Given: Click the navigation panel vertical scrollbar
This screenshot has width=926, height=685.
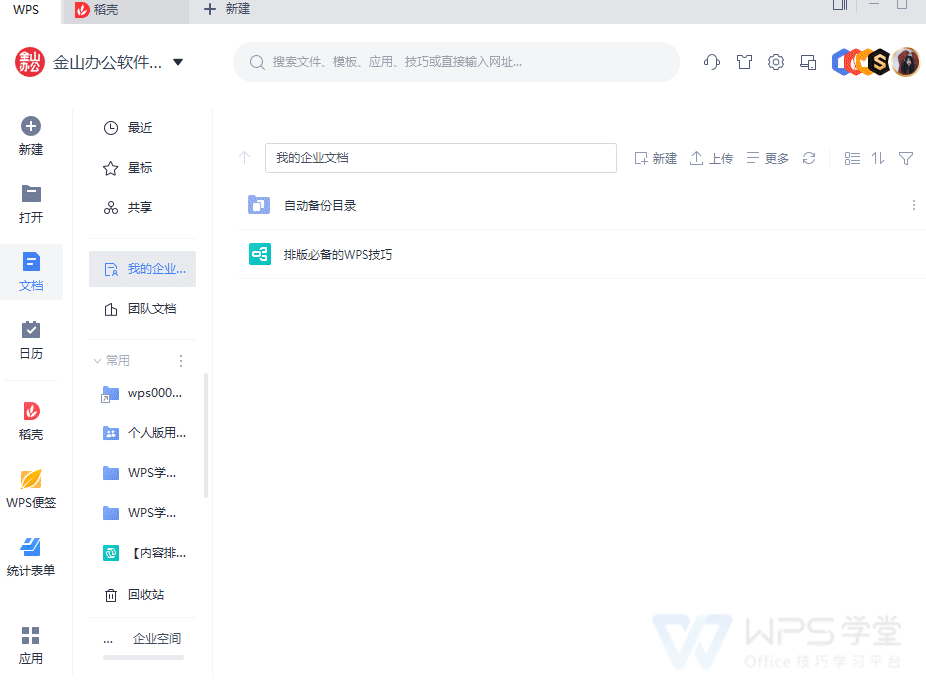Looking at the screenshot, I should tap(206, 435).
